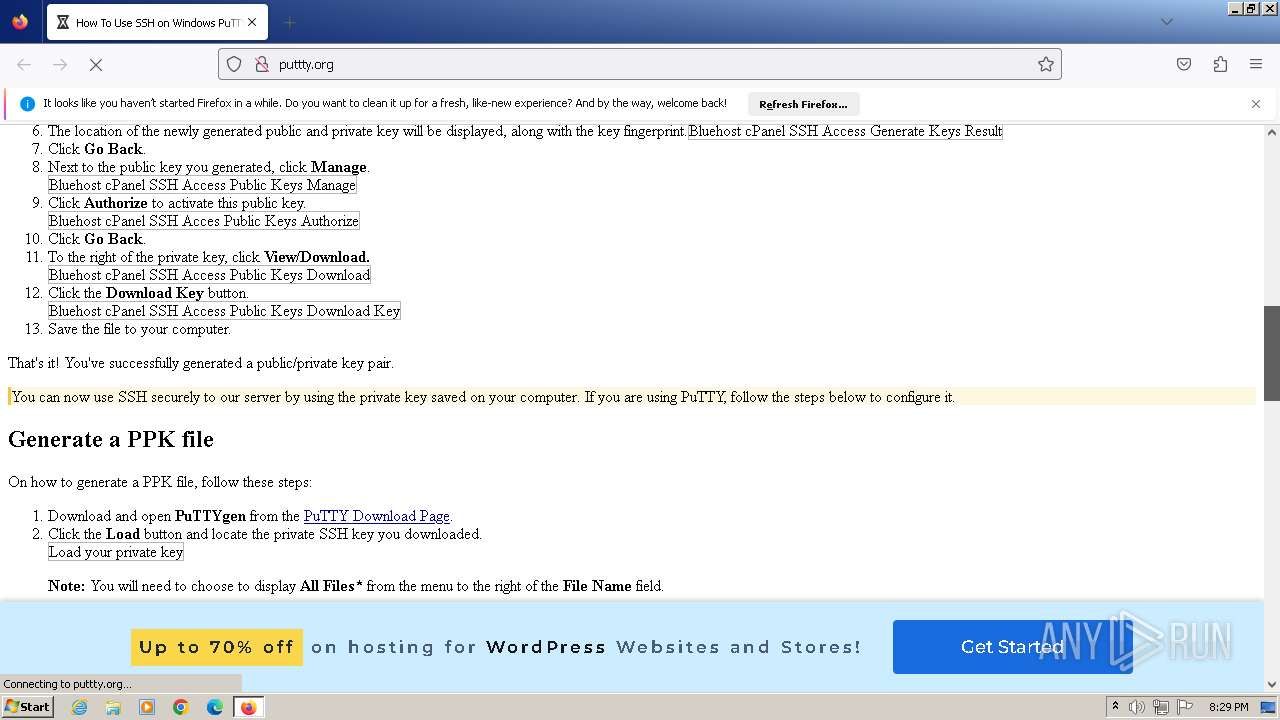Click the address bar showing puttty.org
Viewport: 1280px width, 720px height.
point(640,64)
